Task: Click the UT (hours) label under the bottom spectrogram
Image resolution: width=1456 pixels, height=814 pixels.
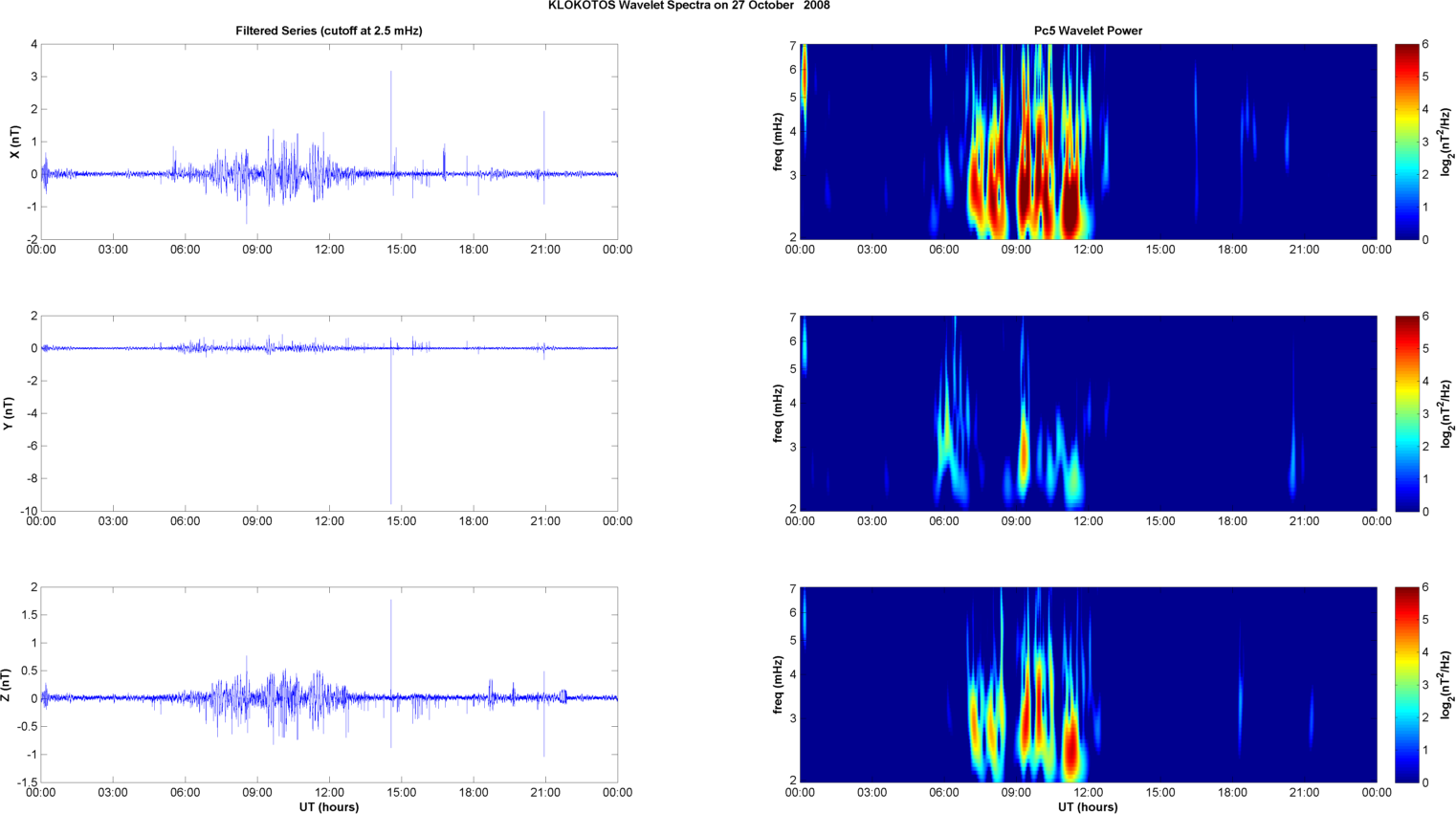Action: point(1088,806)
